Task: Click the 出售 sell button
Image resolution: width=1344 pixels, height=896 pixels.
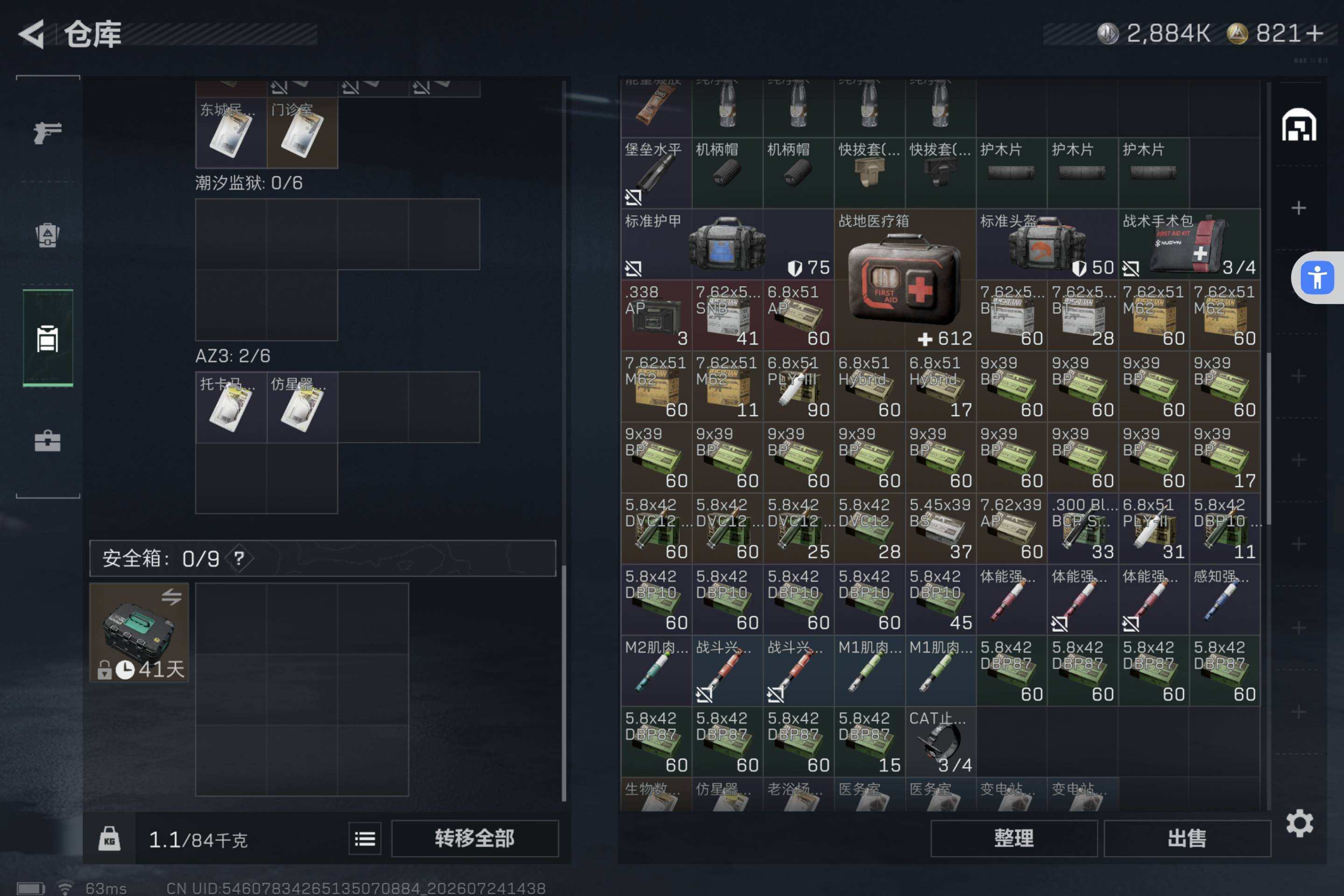Action: point(1187,838)
